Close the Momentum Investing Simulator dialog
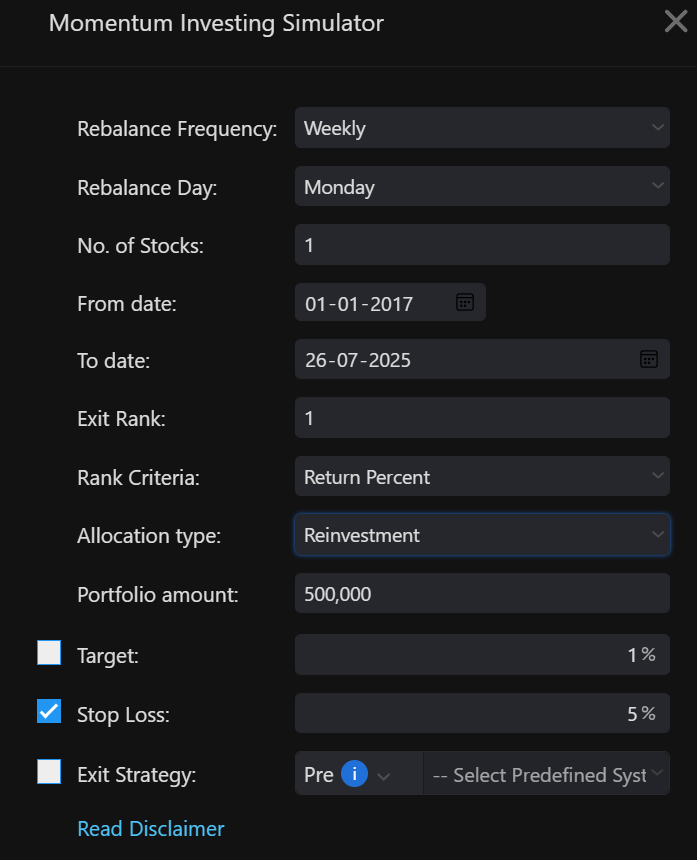The height and width of the screenshot is (860, 697). 676,22
